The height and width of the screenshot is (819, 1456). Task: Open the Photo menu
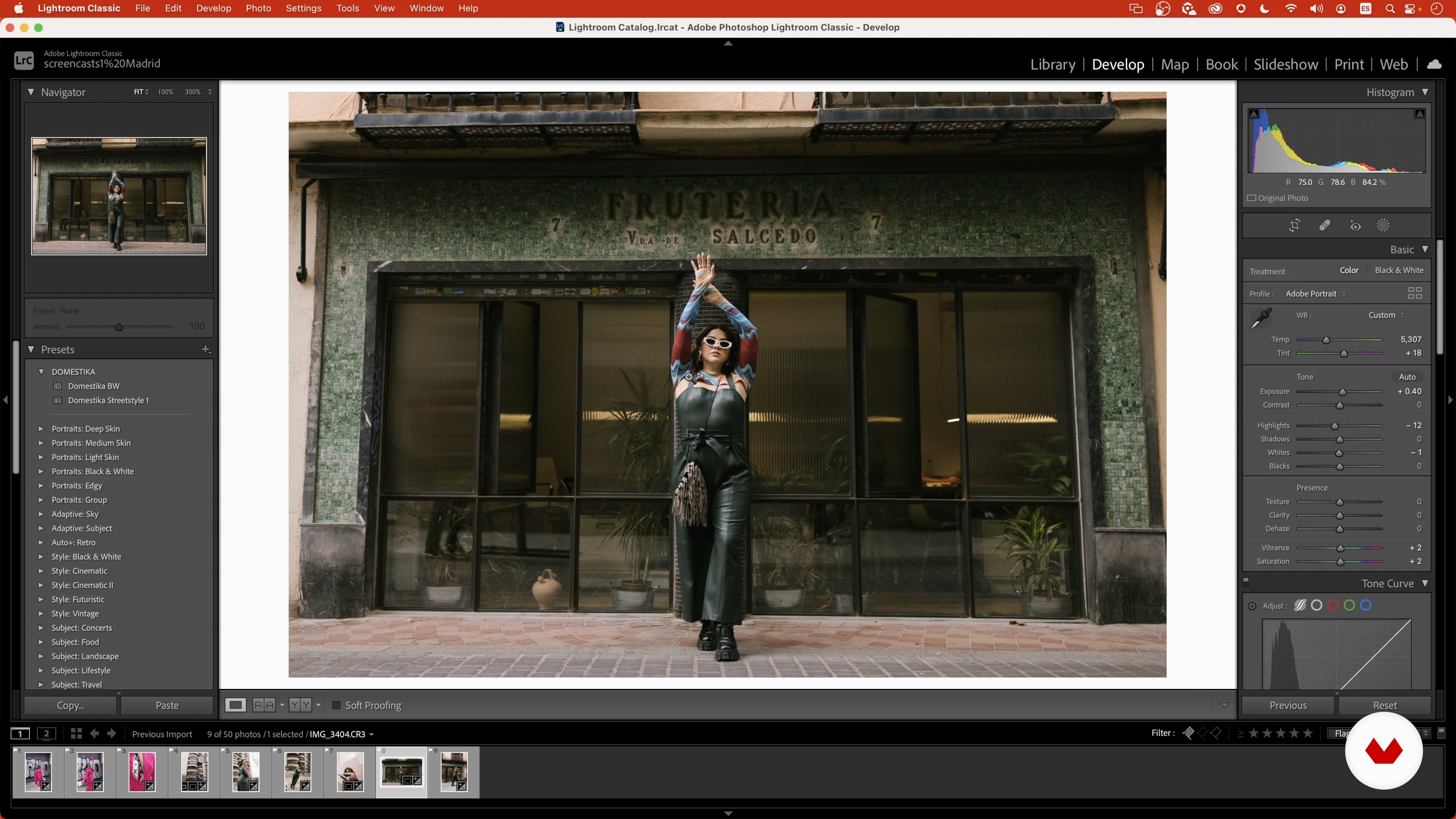point(258,8)
